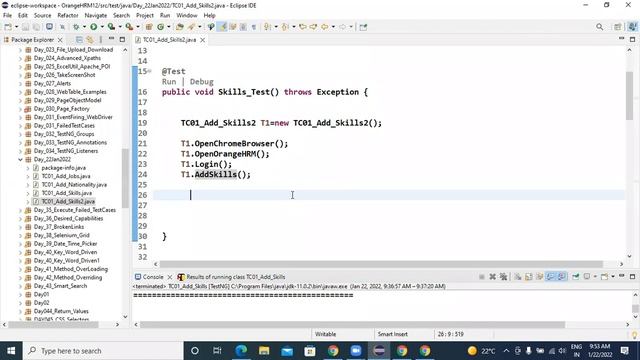
Task: Open the Source menu
Action: (x=42, y=16)
